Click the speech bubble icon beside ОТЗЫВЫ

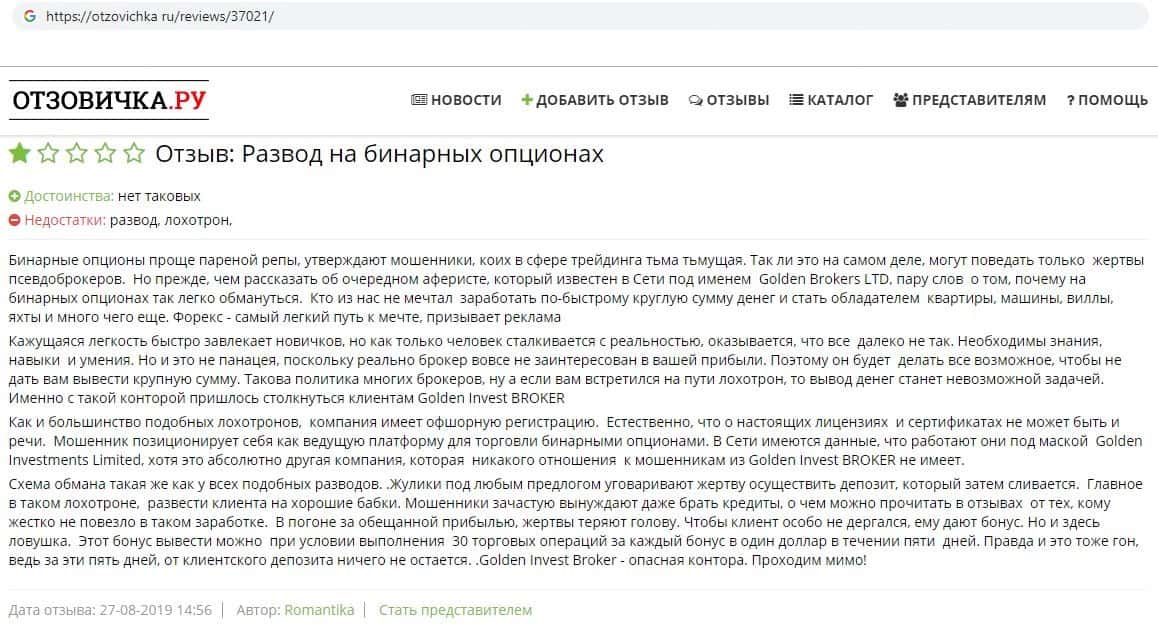[695, 100]
